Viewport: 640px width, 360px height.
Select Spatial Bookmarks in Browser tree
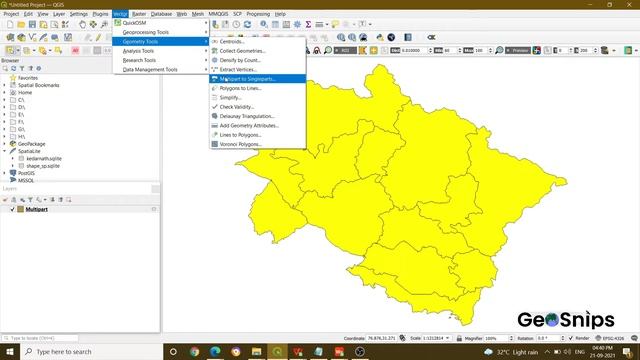coord(38,85)
